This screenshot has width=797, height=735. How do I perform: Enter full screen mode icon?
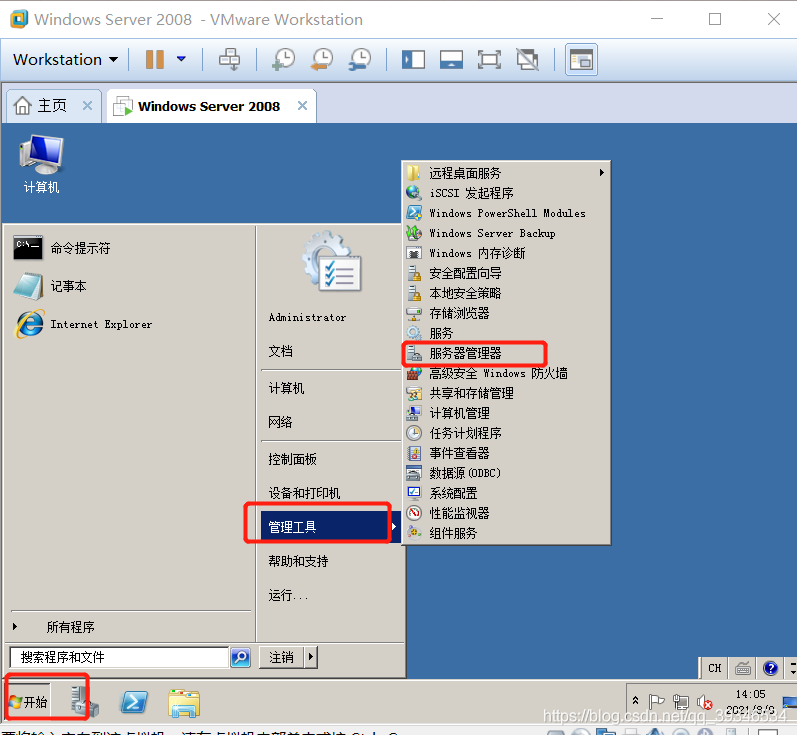(x=489, y=59)
